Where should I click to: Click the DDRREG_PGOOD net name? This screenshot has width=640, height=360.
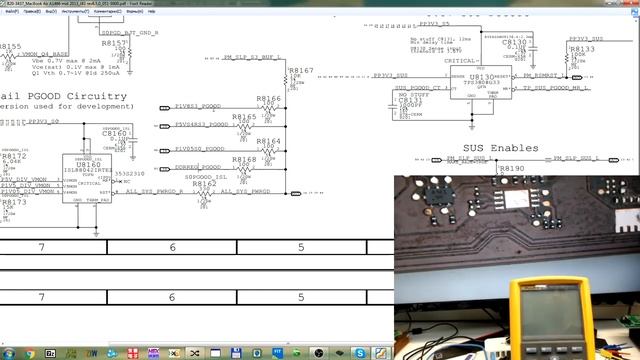pyautogui.click(x=198, y=167)
